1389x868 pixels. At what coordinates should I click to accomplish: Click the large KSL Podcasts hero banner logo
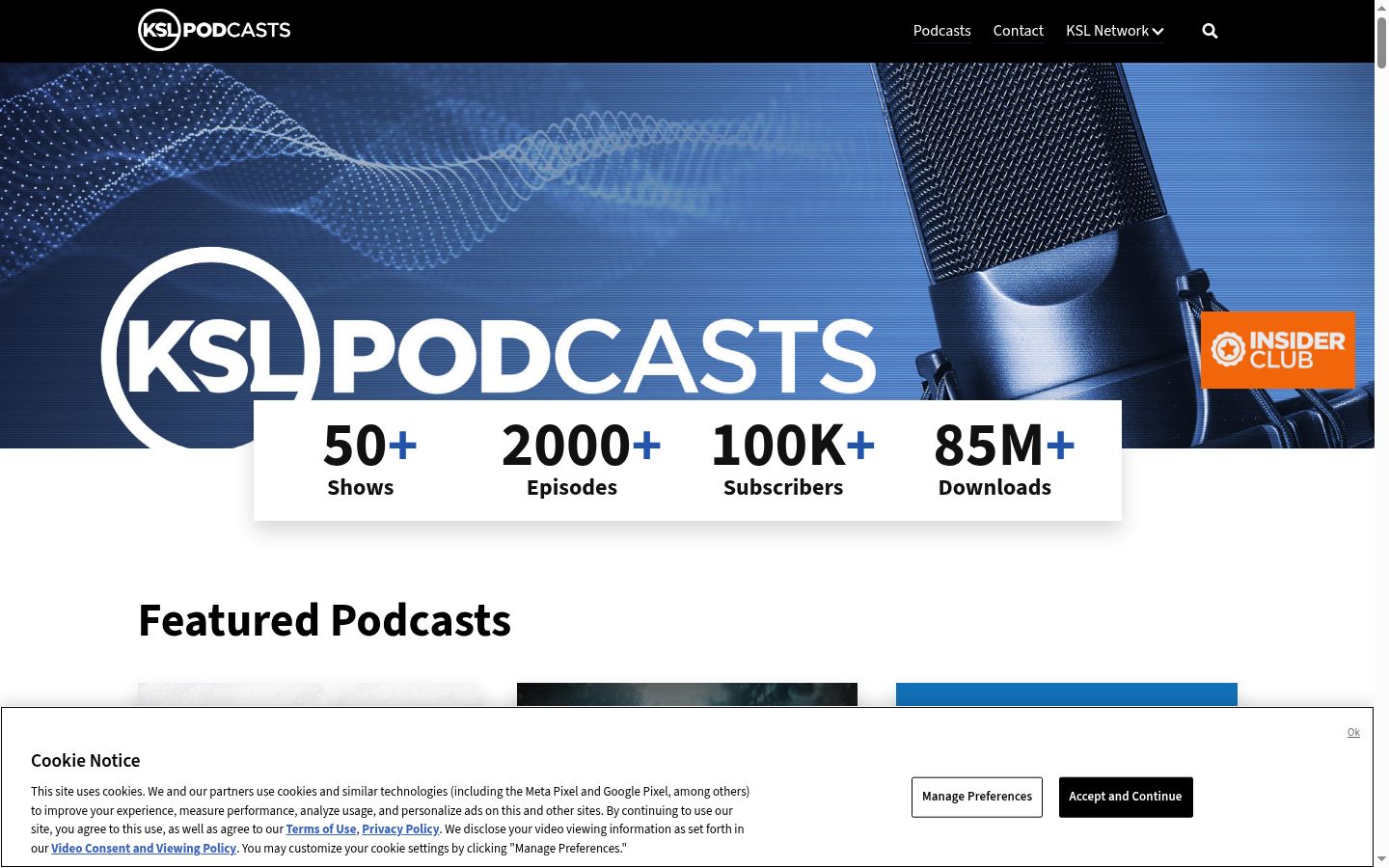488,347
